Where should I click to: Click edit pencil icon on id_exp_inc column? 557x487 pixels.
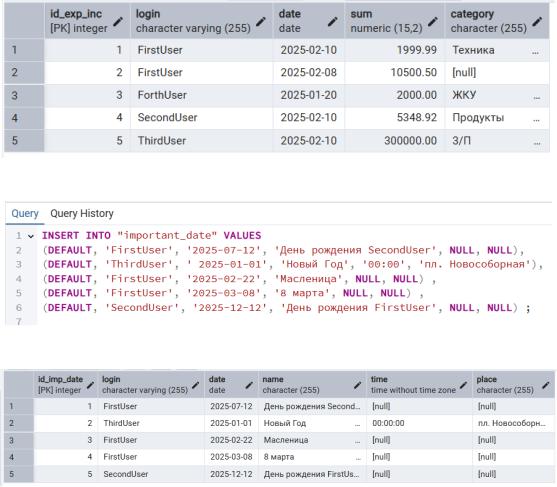coord(118,22)
